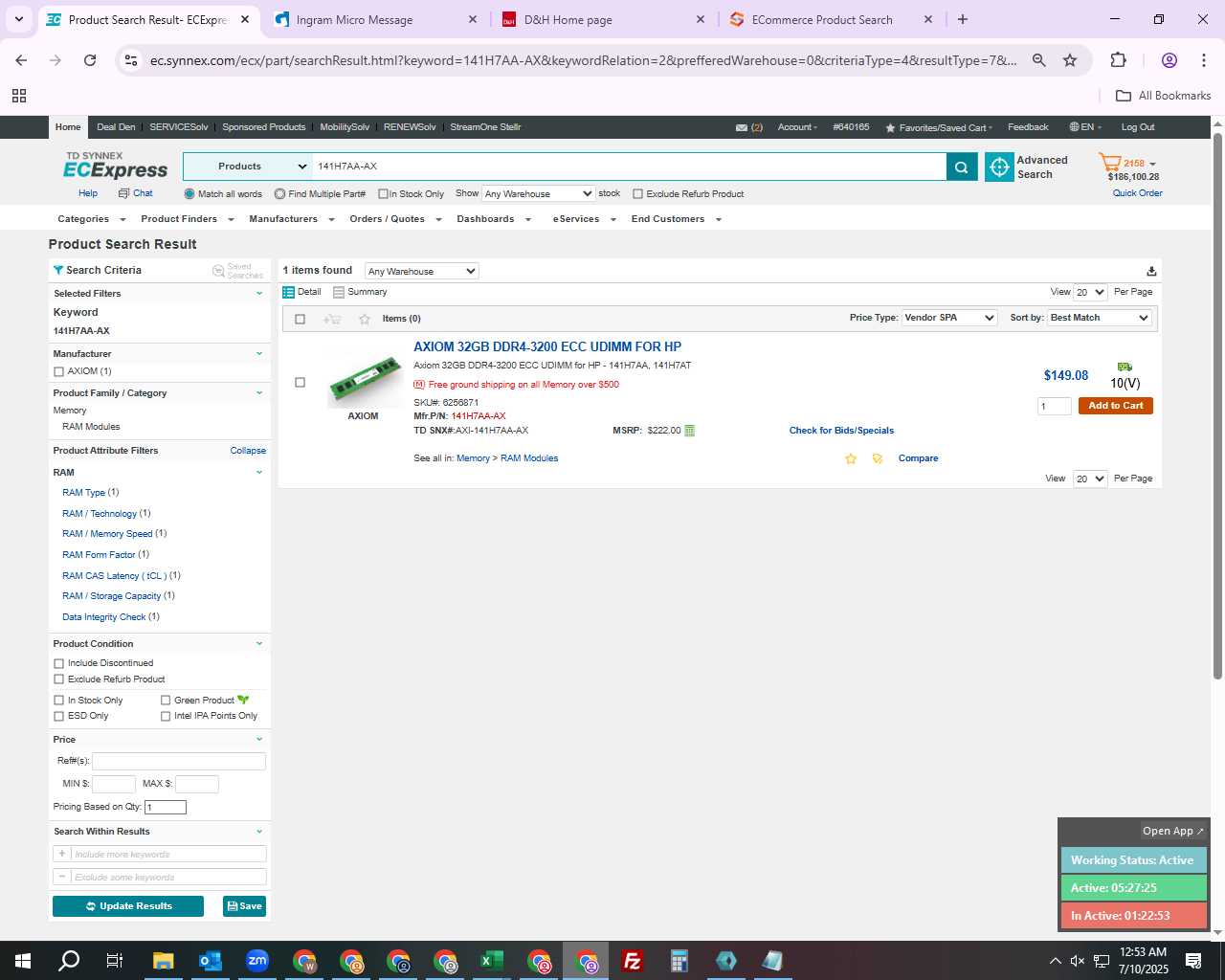This screenshot has width=1225, height=980.
Task: Click quantity field beside Add to Cart
Action: 1055,407
